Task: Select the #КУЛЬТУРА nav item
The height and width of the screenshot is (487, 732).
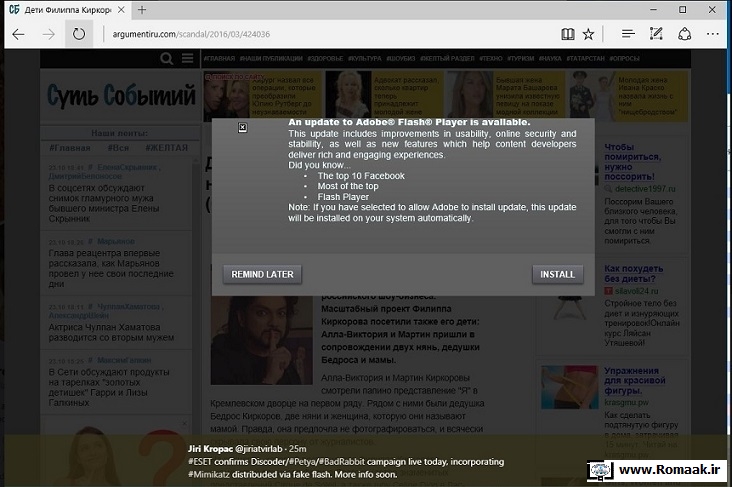Action: coord(365,58)
